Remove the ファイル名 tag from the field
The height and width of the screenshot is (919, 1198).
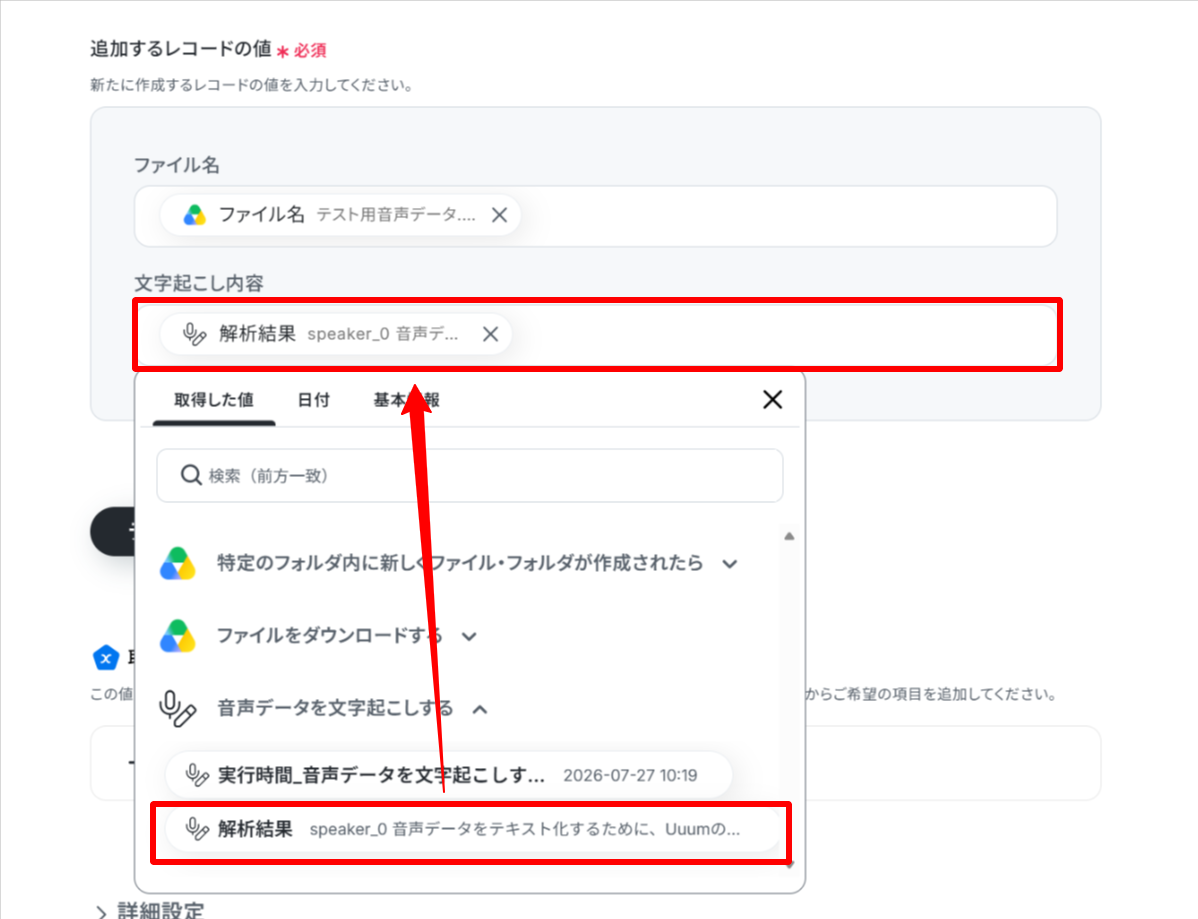pyautogui.click(x=500, y=215)
